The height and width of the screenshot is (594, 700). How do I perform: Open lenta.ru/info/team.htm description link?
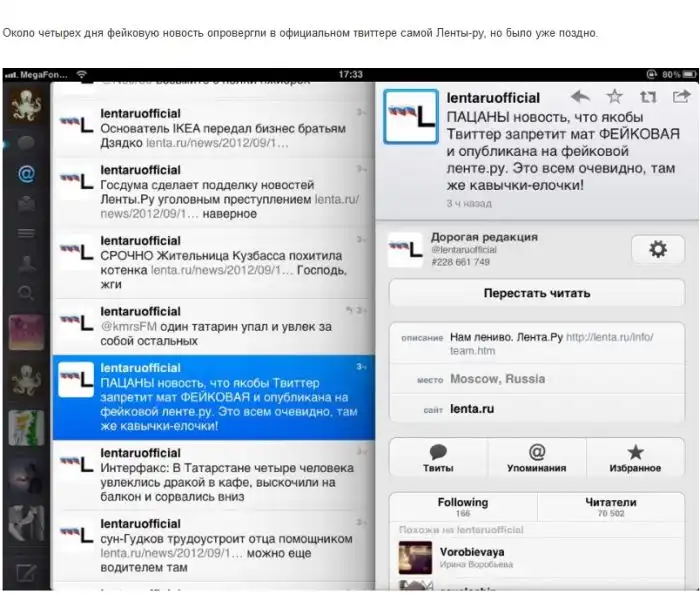click(607, 344)
